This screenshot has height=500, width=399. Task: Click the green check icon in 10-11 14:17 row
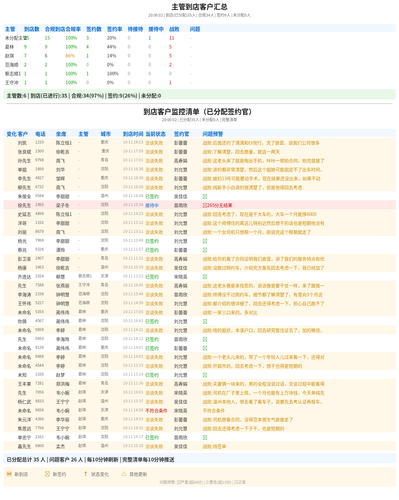coord(205,437)
